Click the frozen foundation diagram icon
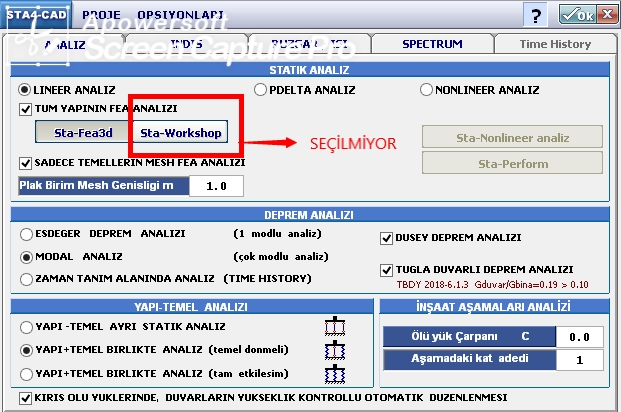 click(332, 351)
